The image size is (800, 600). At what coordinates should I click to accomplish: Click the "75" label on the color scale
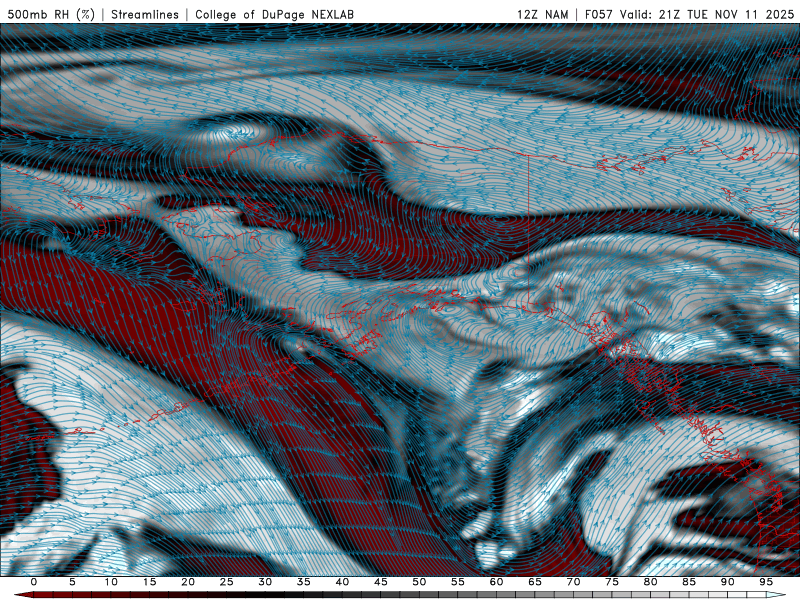[612, 582]
